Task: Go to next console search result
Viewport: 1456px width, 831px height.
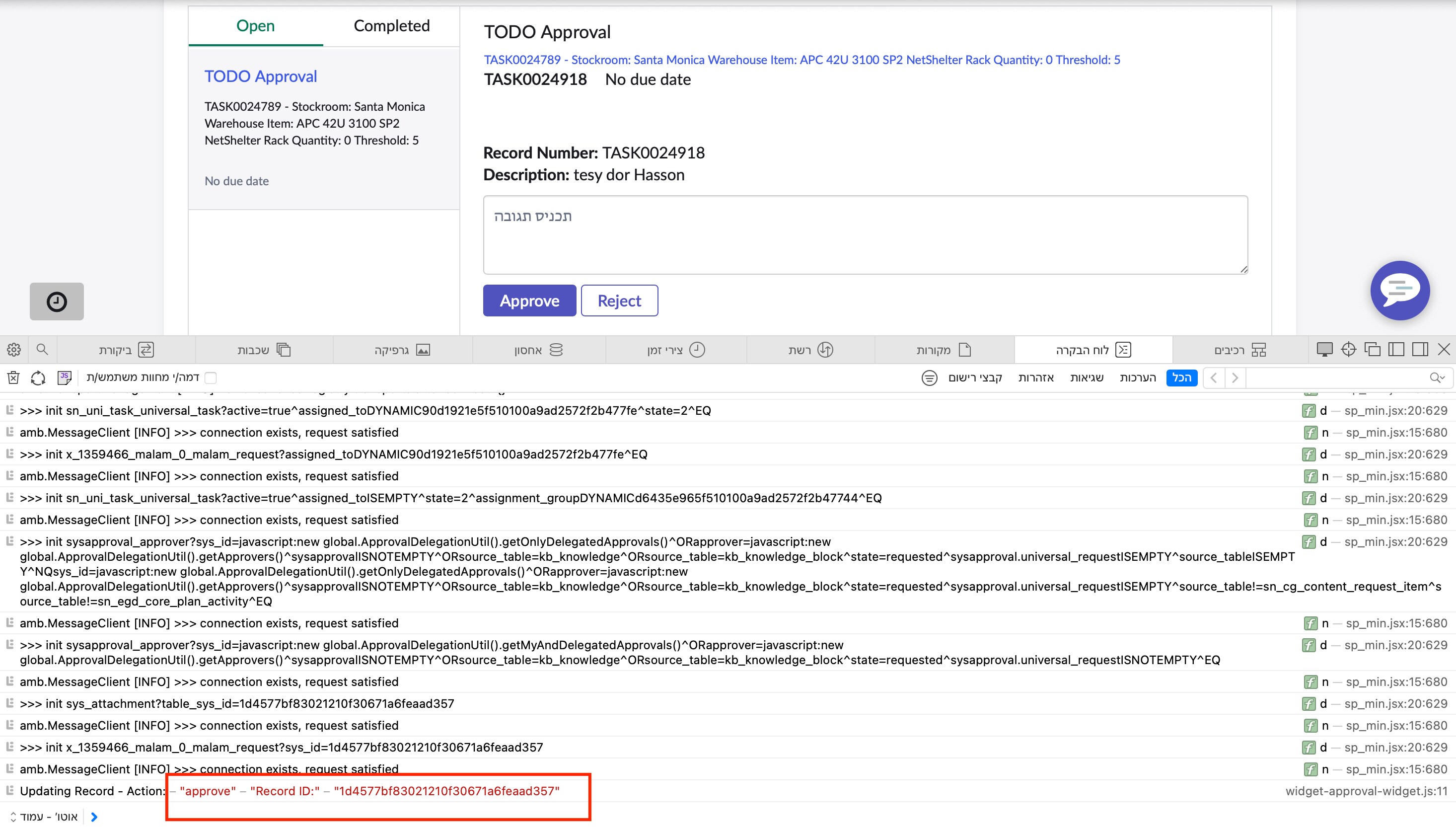Action: click(x=1235, y=378)
